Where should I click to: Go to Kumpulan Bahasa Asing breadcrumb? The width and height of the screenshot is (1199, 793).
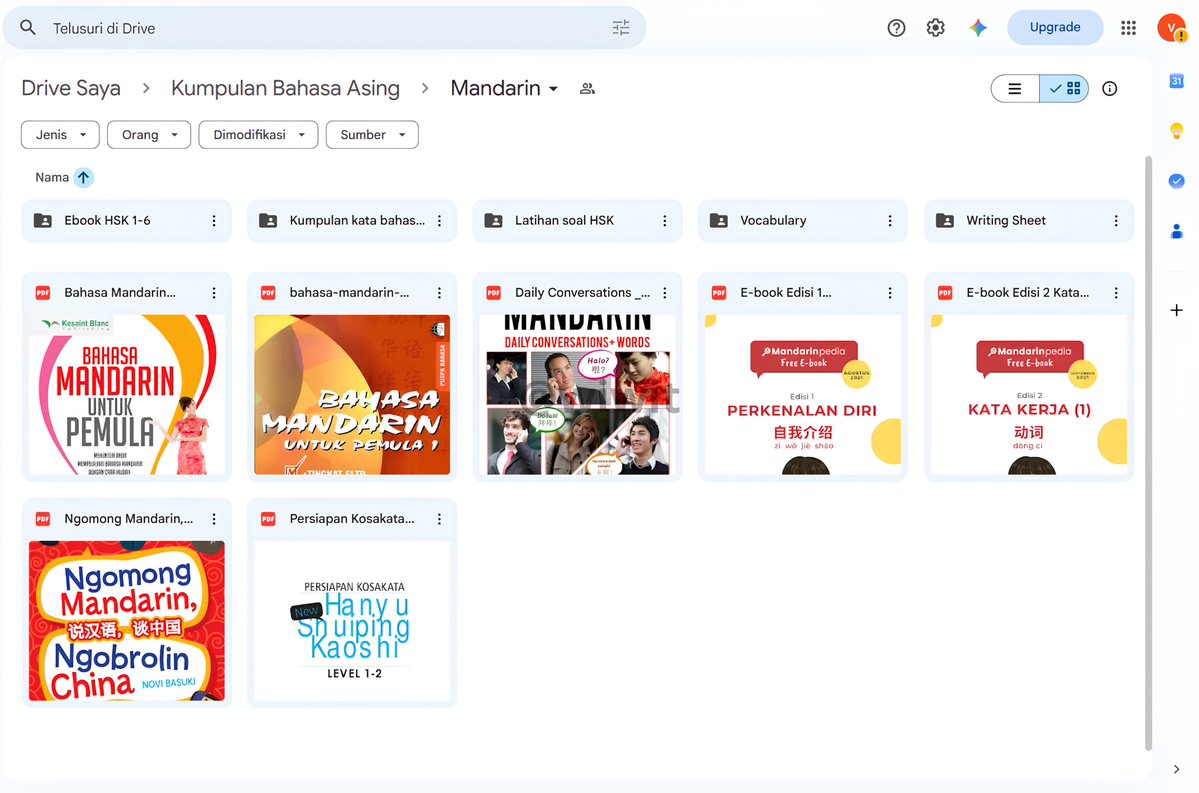tap(285, 89)
